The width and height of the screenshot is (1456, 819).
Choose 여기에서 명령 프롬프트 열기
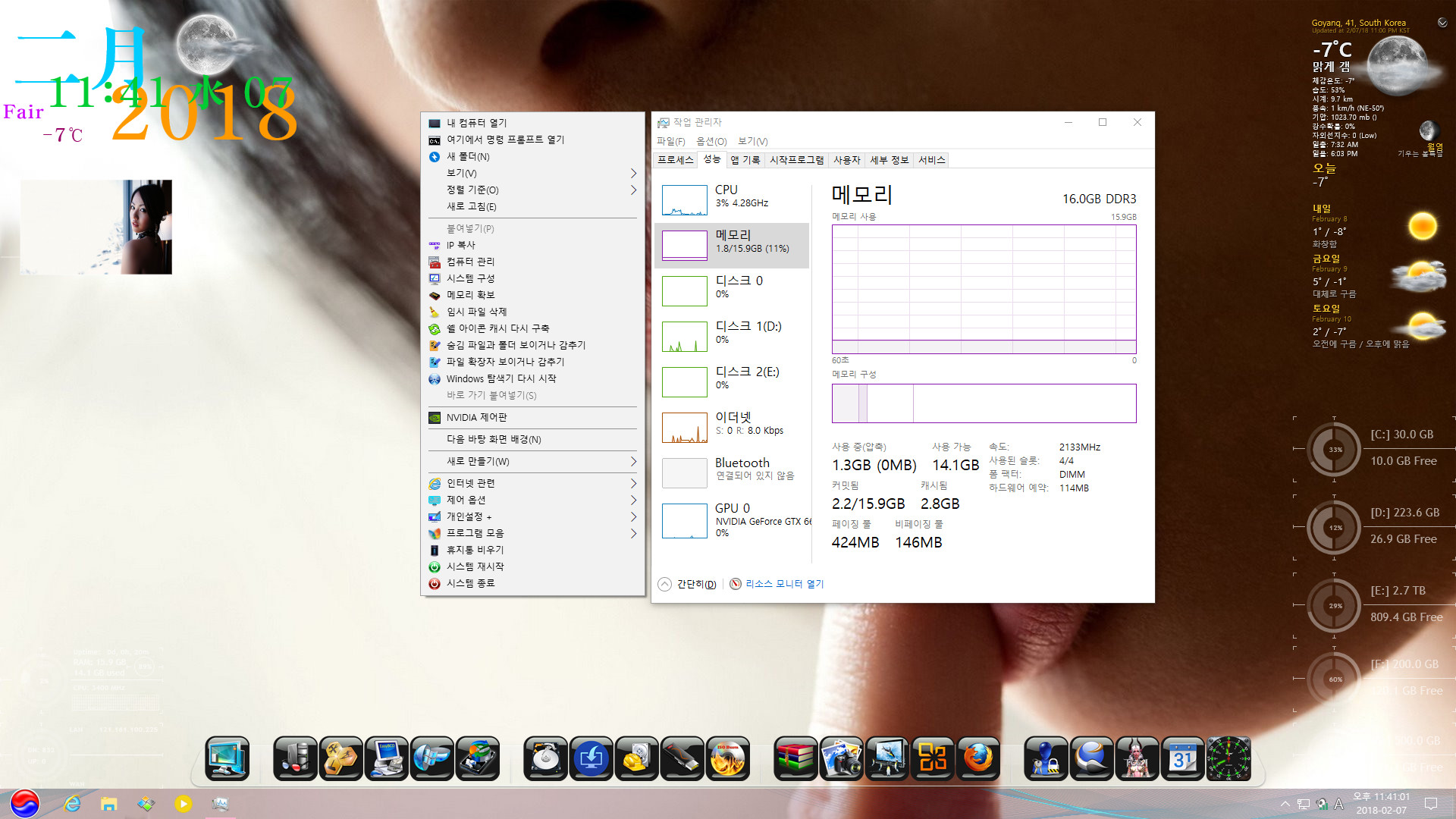pyautogui.click(x=532, y=140)
